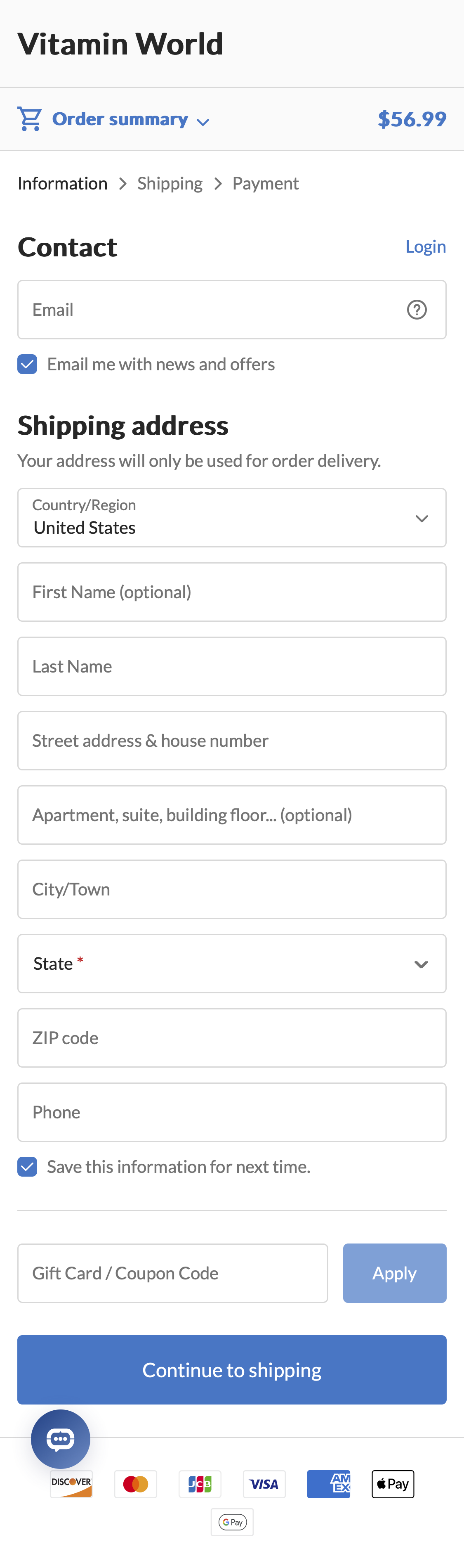
Task: Click the email help question mark icon
Action: tap(417, 310)
